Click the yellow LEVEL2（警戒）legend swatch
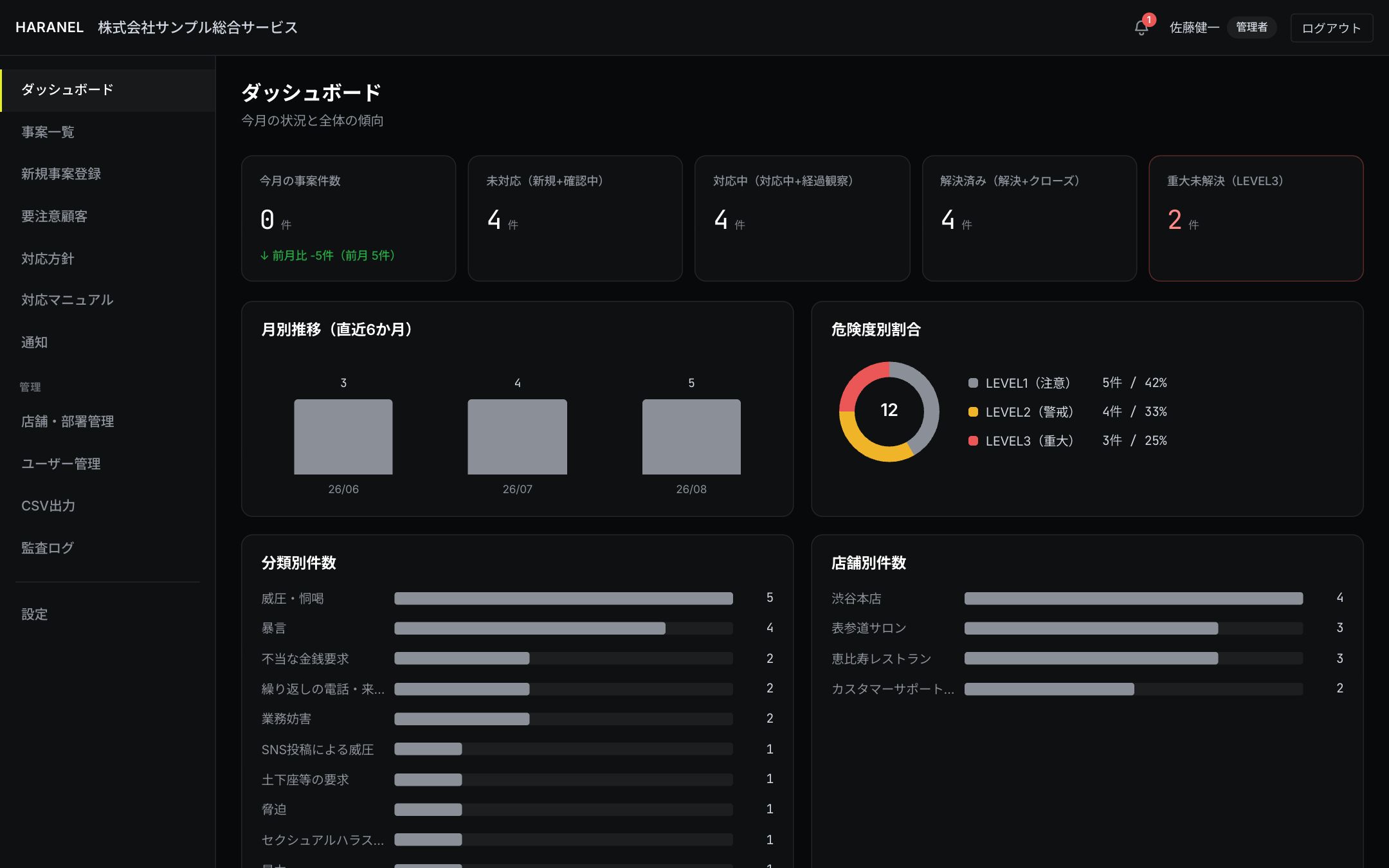The image size is (1389, 868). pos(973,412)
